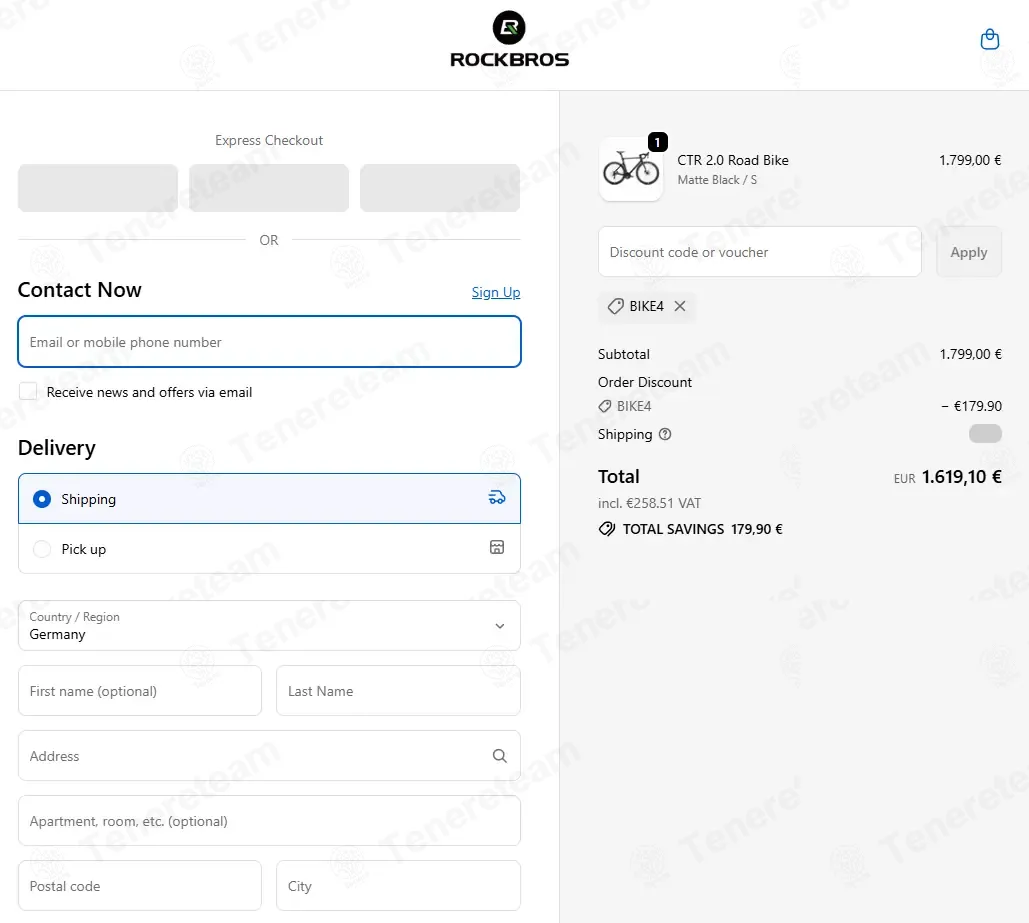Focus the Discount code or voucher field
Screen dimensions: 1029x923
pos(759,252)
